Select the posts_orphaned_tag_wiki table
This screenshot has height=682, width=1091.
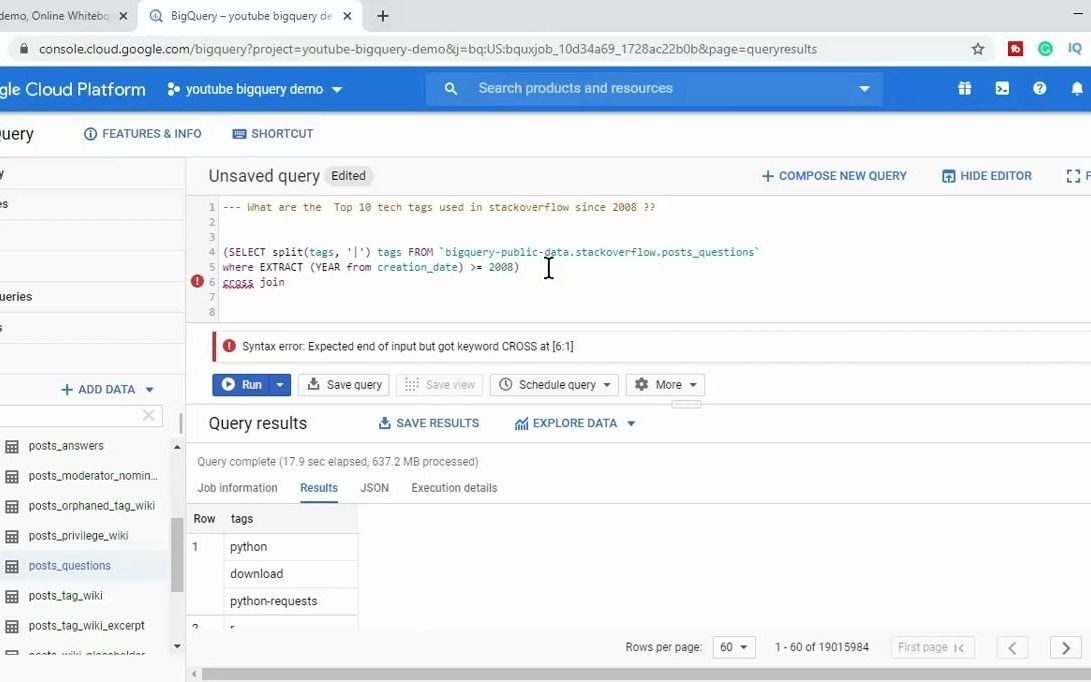point(91,506)
